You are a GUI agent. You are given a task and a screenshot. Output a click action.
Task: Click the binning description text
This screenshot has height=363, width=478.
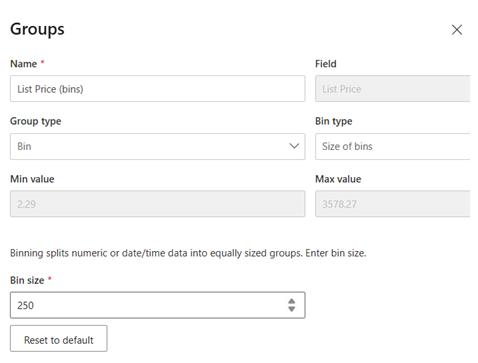point(188,253)
